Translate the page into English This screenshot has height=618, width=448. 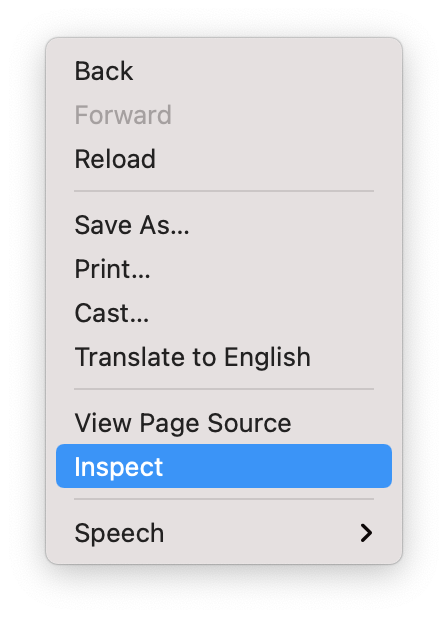pos(224,357)
